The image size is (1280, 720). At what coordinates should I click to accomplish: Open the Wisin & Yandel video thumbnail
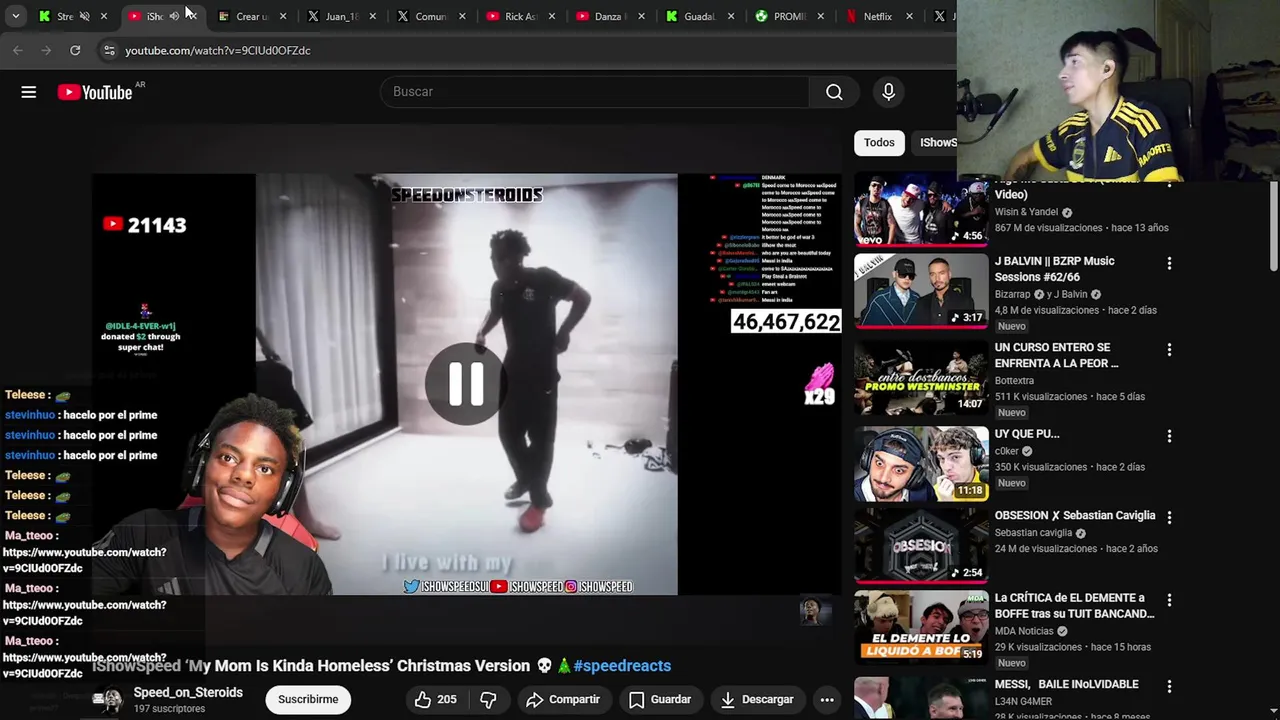tap(921, 210)
